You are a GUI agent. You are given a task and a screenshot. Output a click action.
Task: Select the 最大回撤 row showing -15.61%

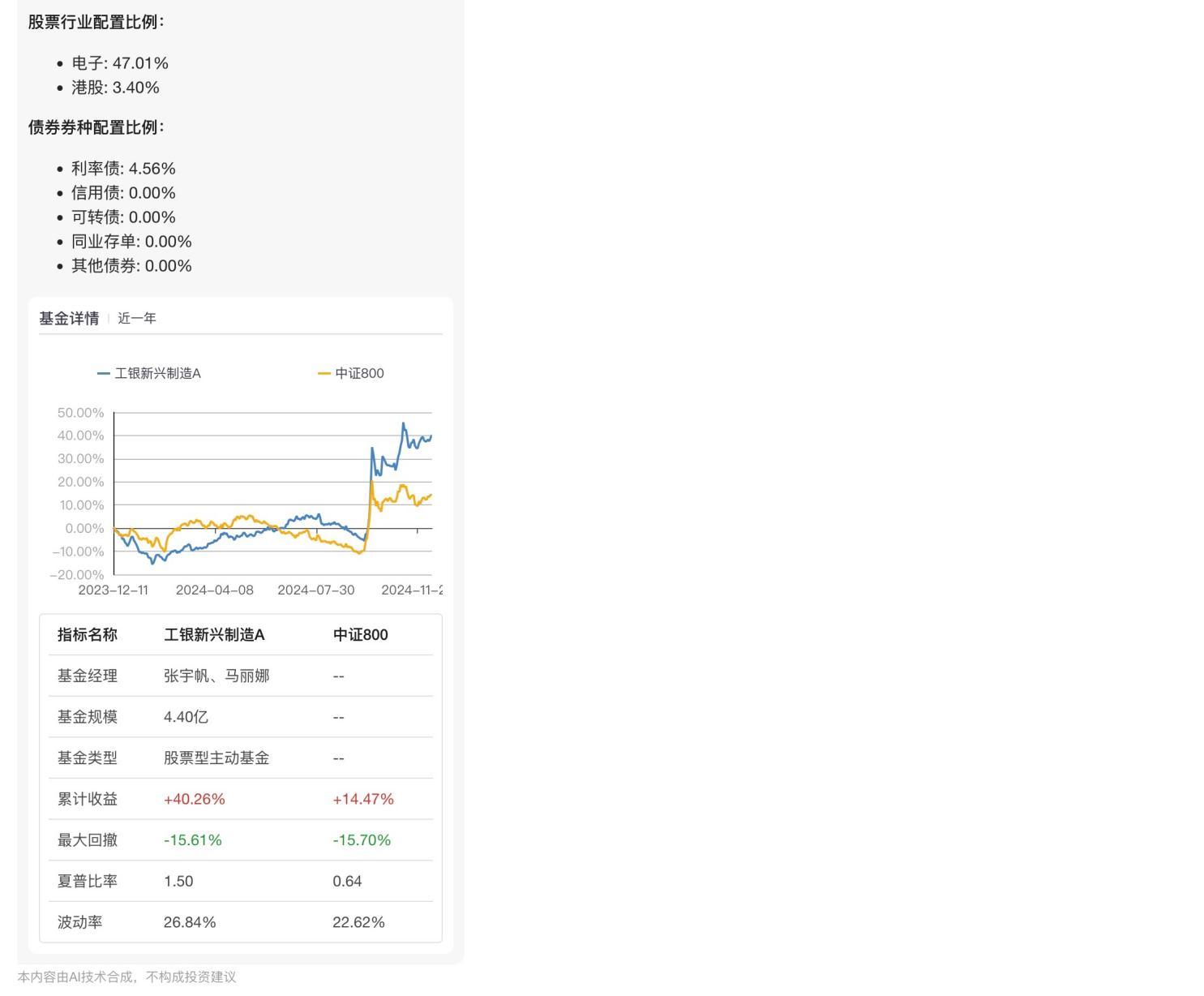tap(192, 839)
